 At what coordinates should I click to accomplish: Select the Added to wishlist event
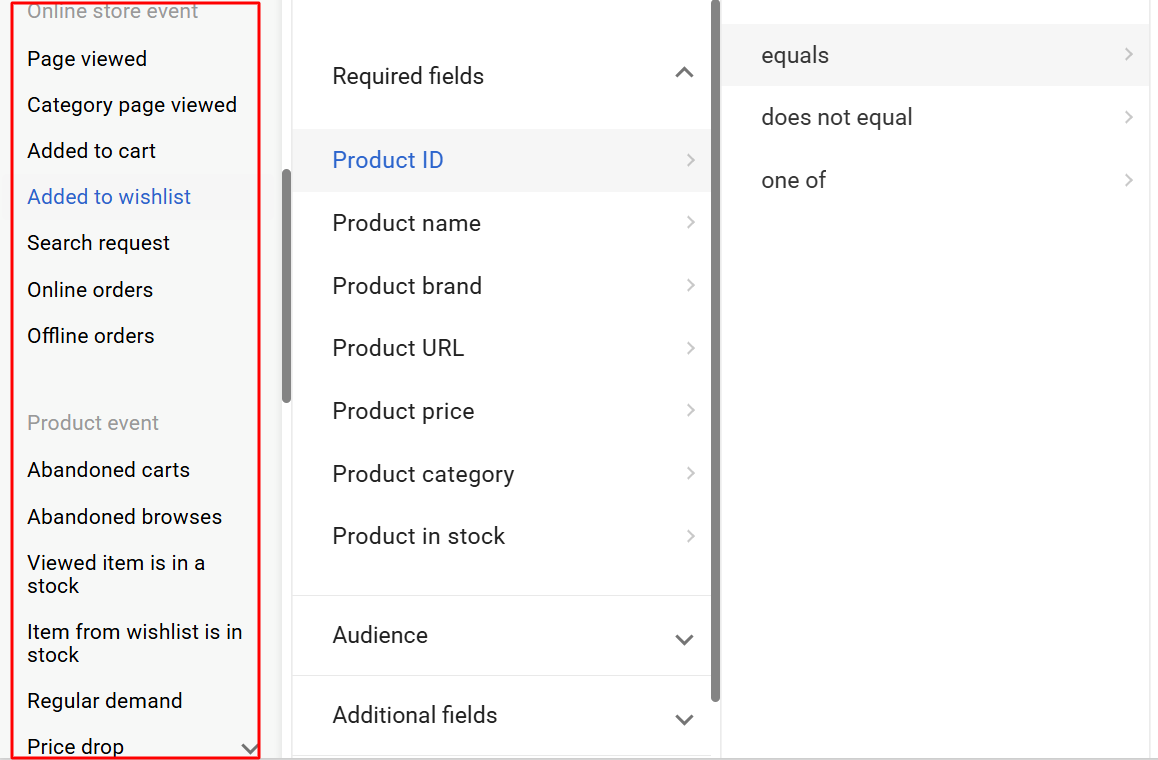coord(109,197)
